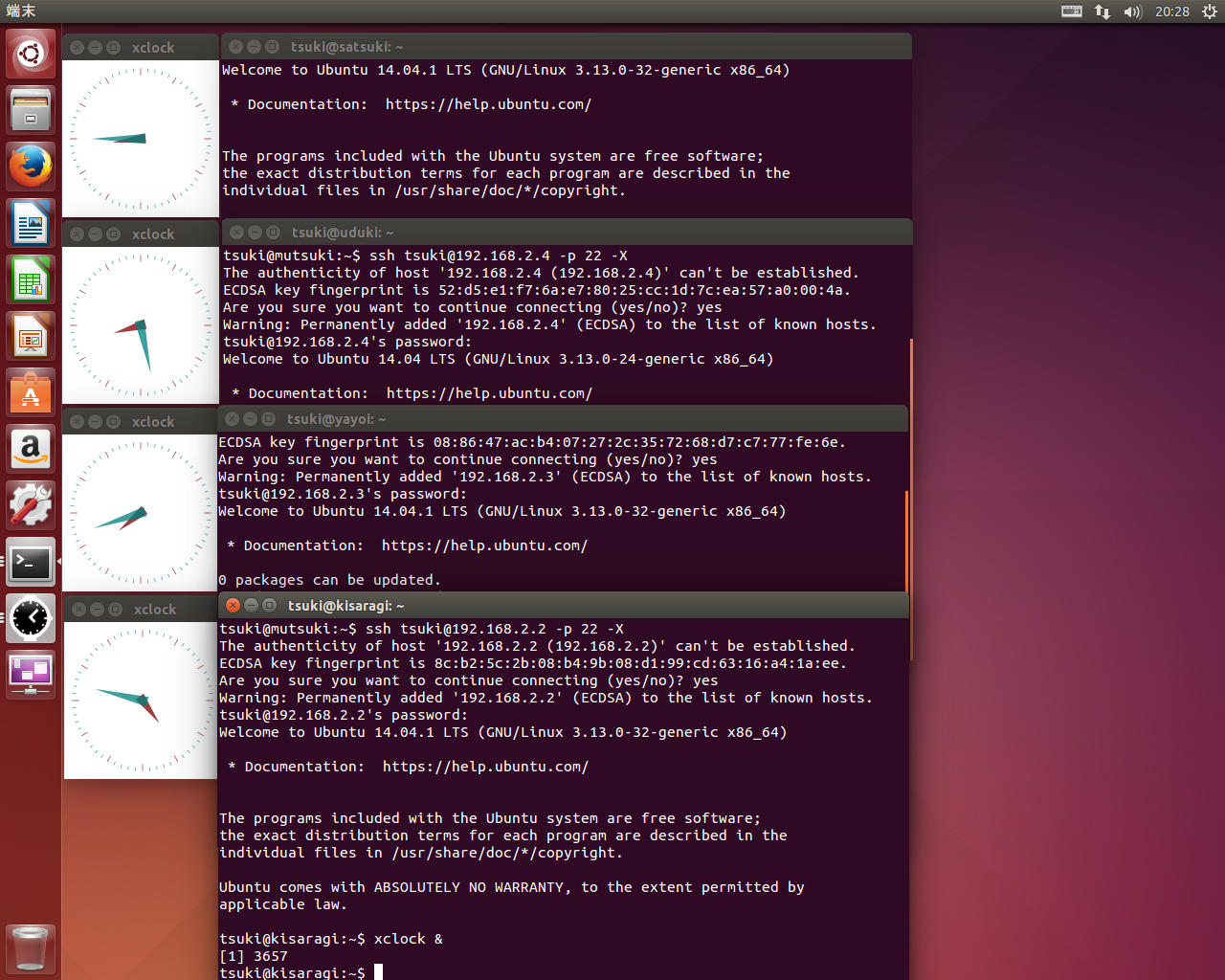Click the cursor at the last tsuki@kisaragi prompt
Screen dimensions: 1225x980
coord(378,972)
